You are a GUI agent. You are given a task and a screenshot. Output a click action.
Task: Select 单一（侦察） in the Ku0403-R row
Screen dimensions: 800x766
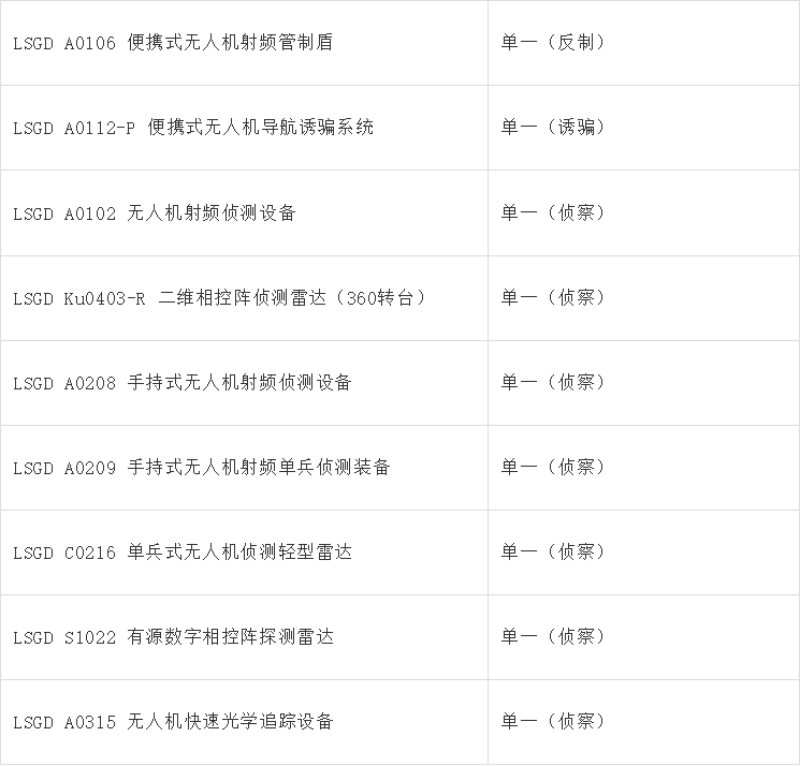(x=553, y=298)
